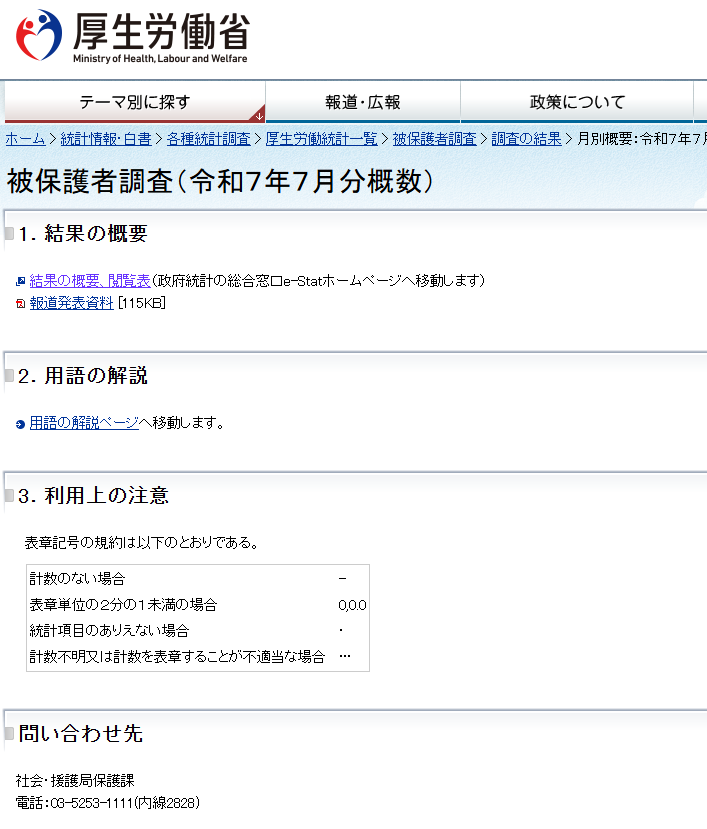
Task: Click the 厚生労働統計一覧 breadcrumb link
Action: (x=321, y=139)
